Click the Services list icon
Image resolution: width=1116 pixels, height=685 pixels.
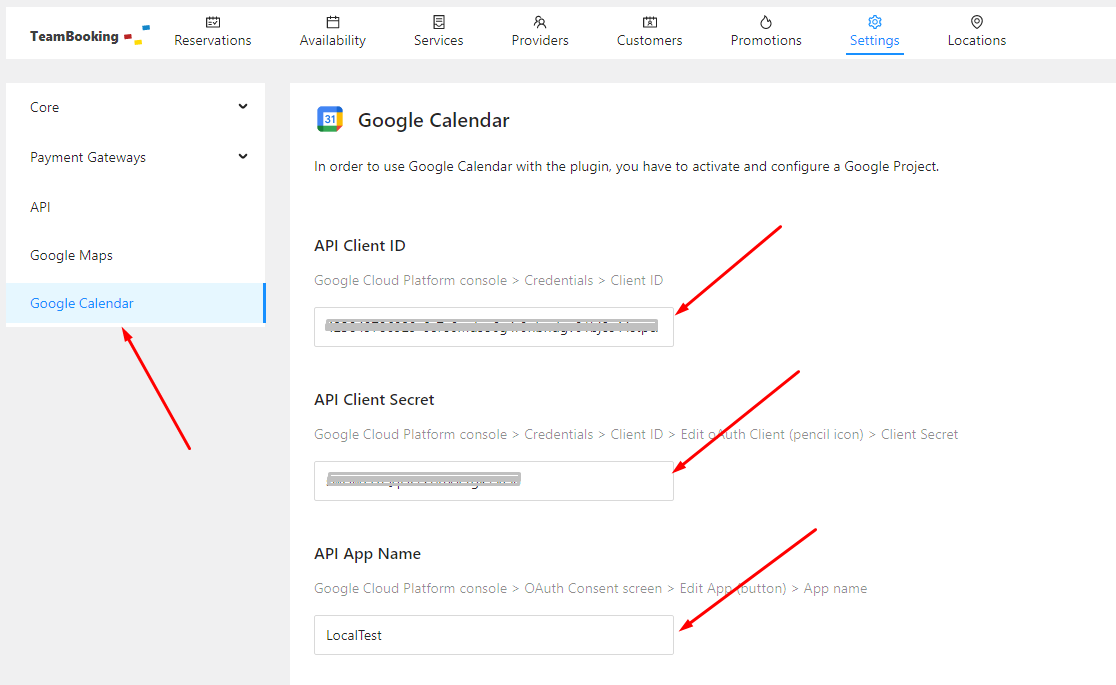click(438, 20)
